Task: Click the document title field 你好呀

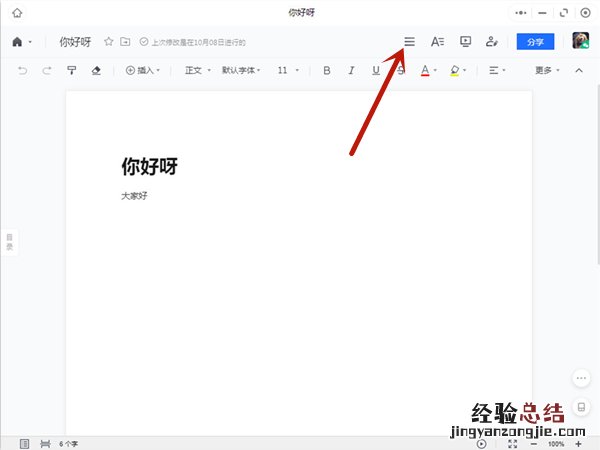Action: coord(76,42)
